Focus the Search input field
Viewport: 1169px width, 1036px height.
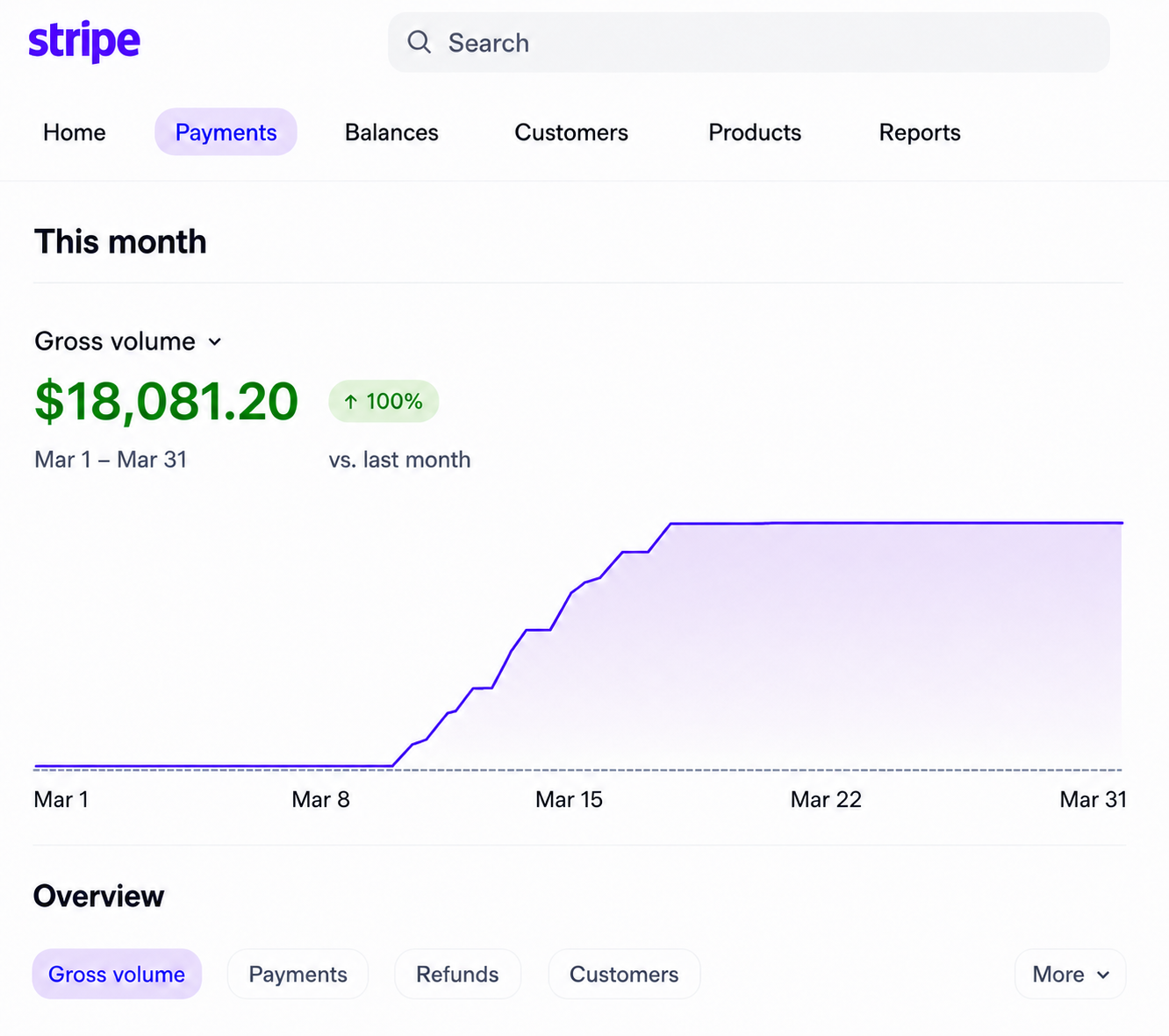click(749, 42)
